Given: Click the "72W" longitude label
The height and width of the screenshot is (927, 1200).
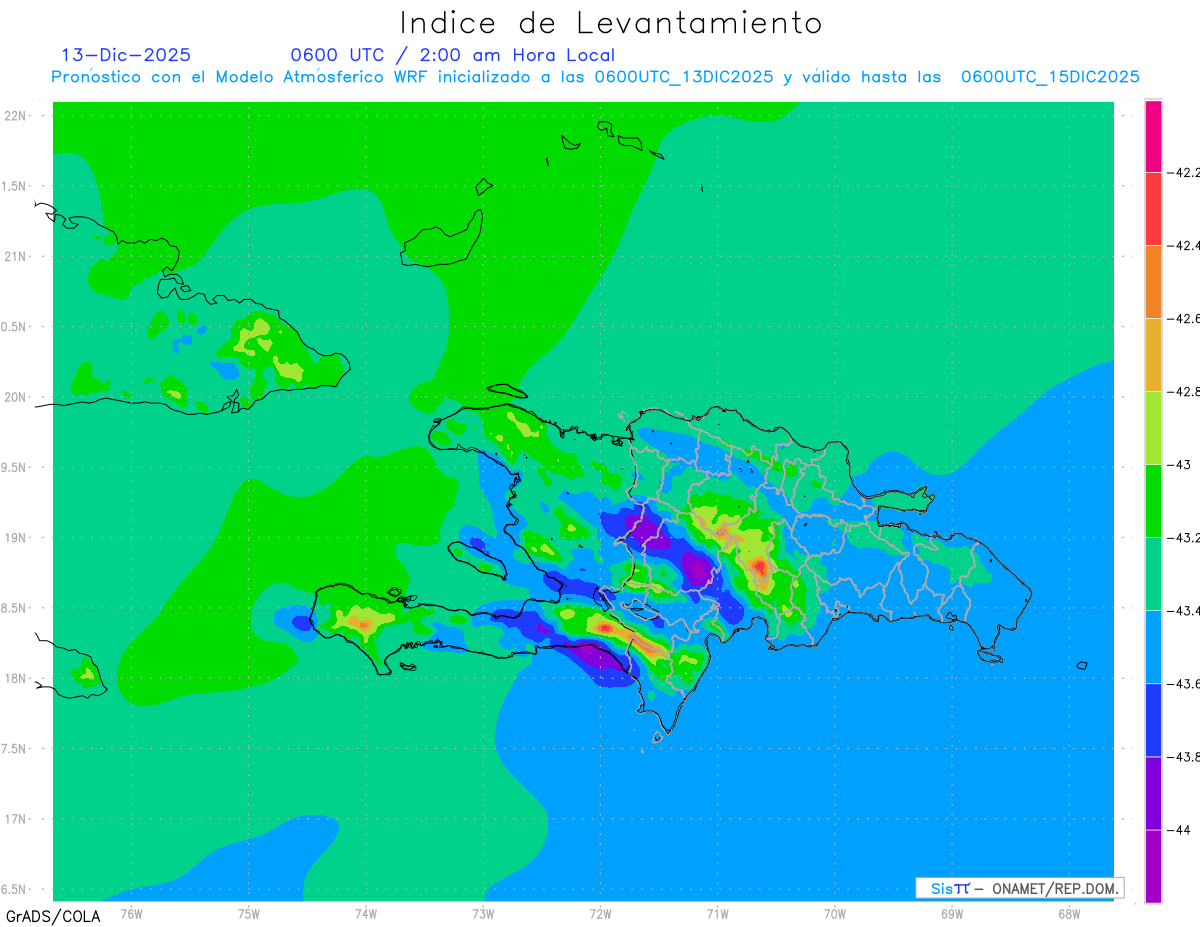Looking at the screenshot, I should coord(600,913).
